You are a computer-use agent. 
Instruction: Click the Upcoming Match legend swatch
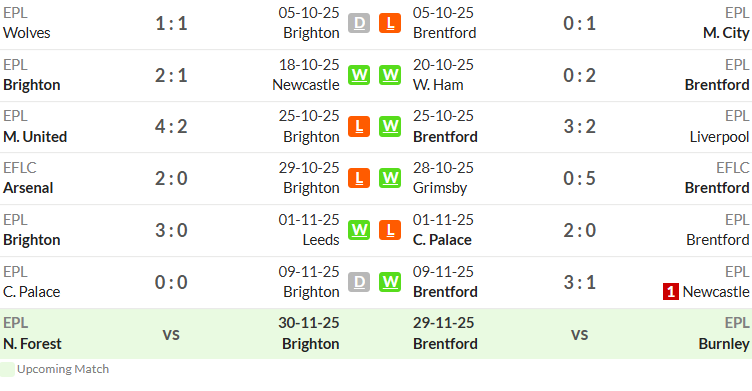point(7,369)
